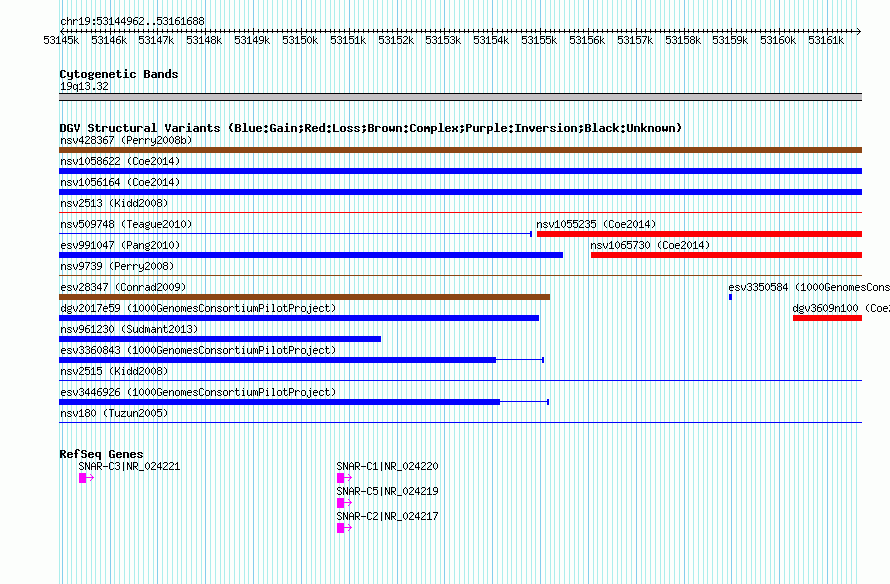This screenshot has height=584, width=890.
Task: Click the SNAR-C3 gene glyph
Action: tap(86, 478)
